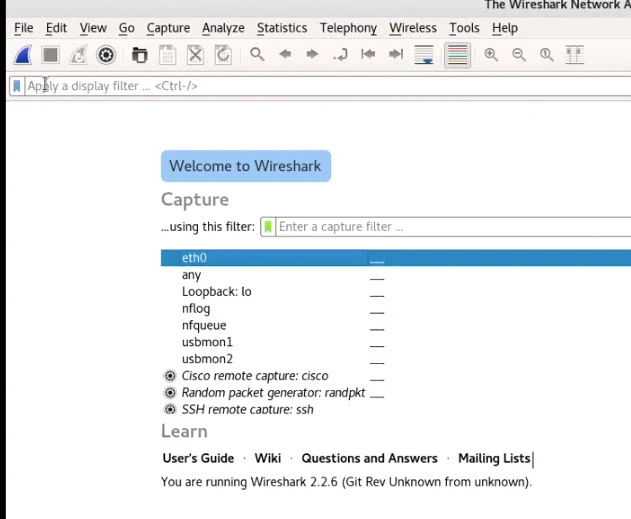Screen dimensions: 631x519
Task: Click Cisco remote capture settings gear icon
Action: click(170, 376)
